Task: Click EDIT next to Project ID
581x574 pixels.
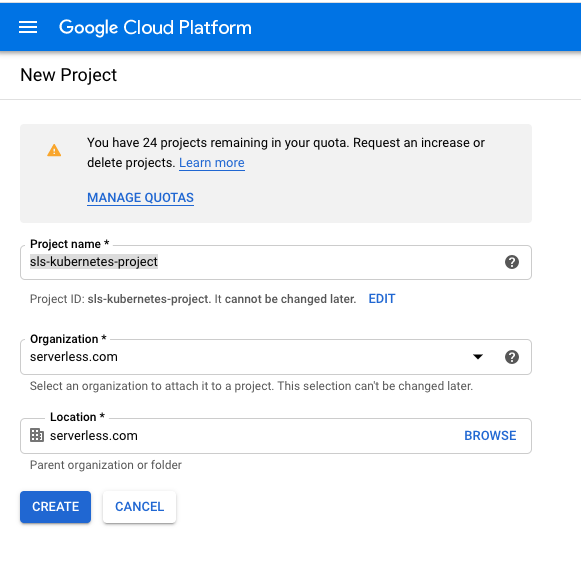Action: [382, 299]
